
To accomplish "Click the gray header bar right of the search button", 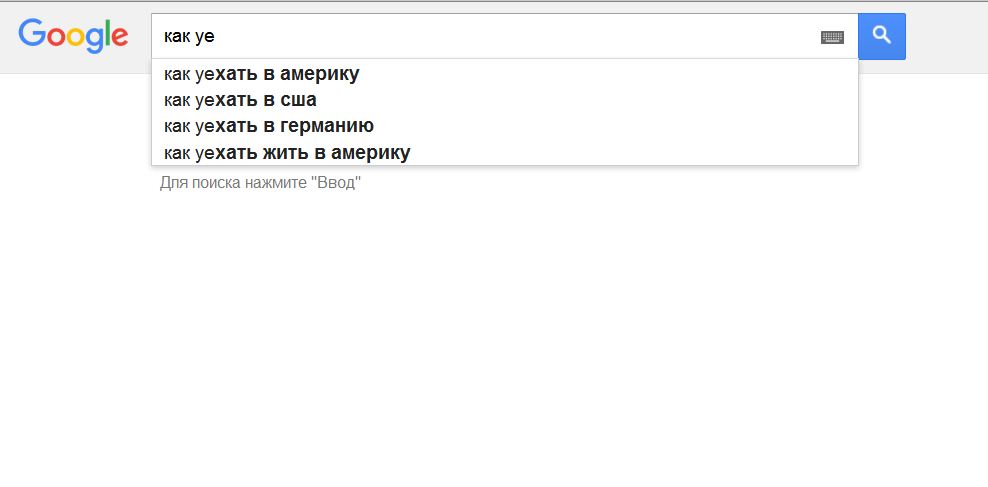I will (946, 37).
